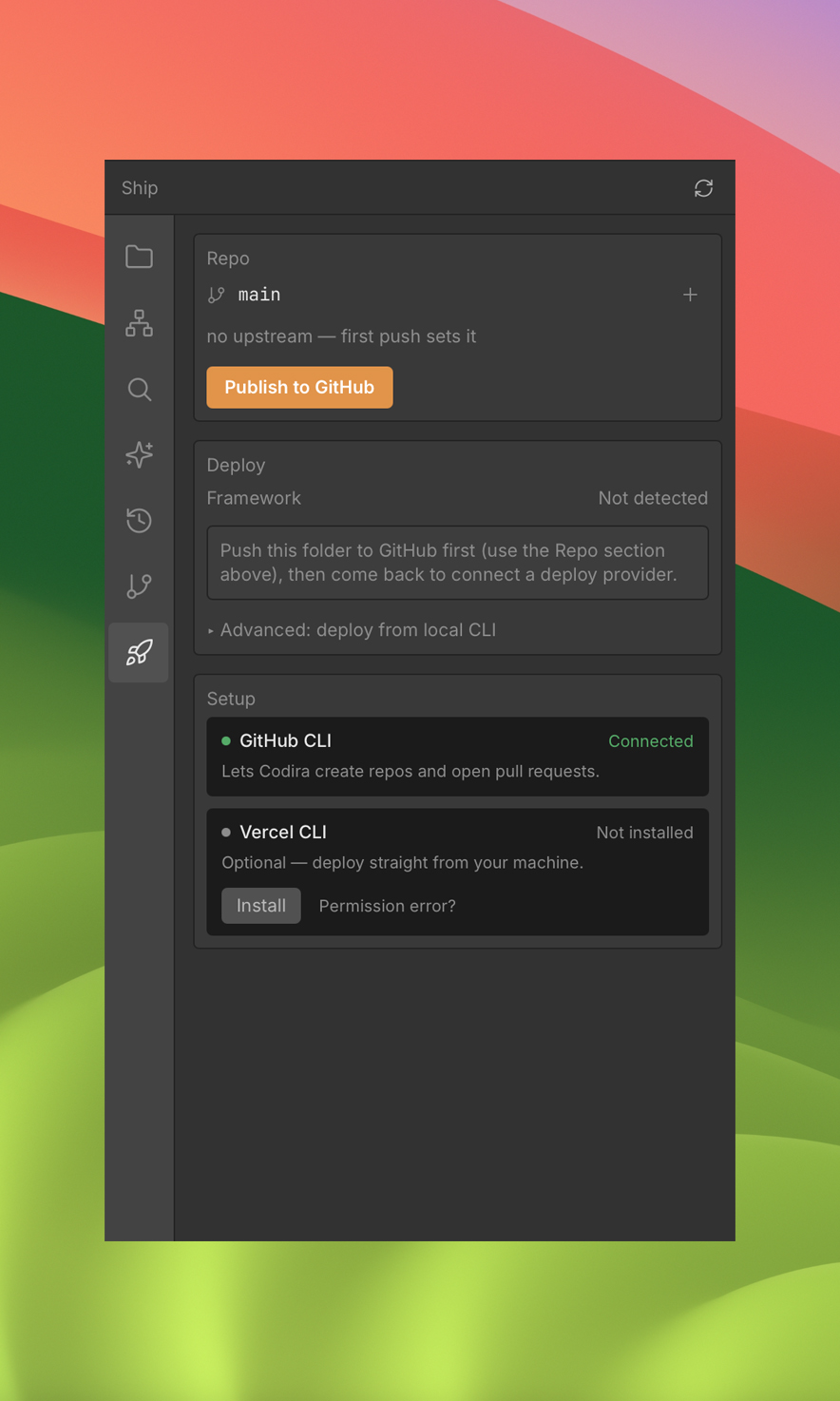Install the Vercel CLI
The height and width of the screenshot is (1401, 840).
261,906
